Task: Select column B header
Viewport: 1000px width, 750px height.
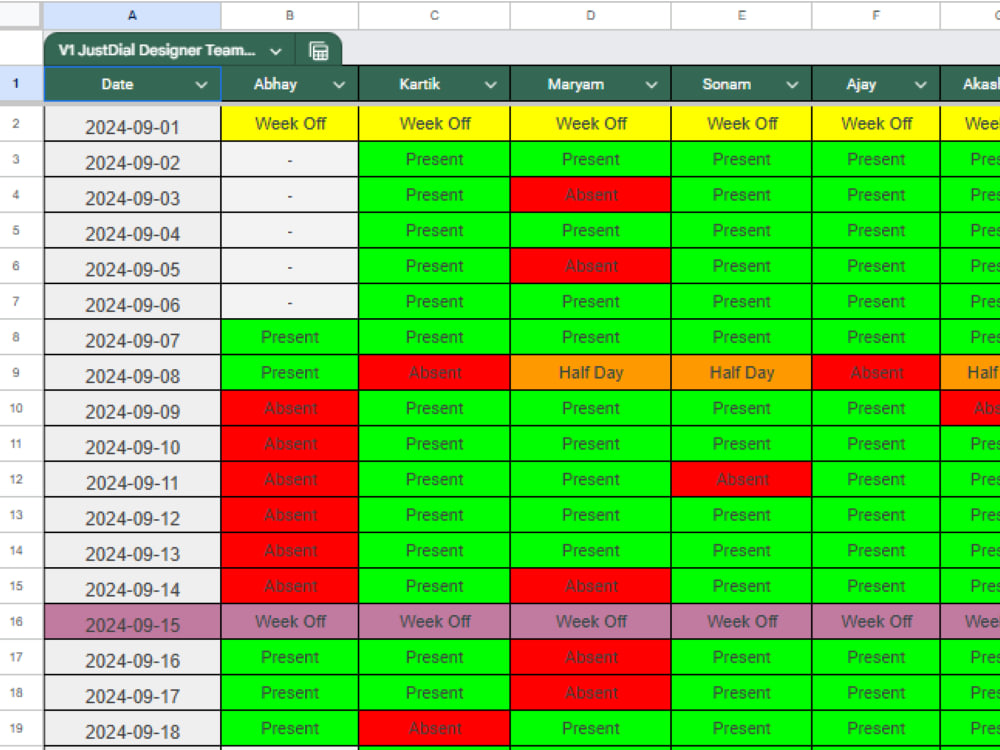Action: click(x=290, y=15)
